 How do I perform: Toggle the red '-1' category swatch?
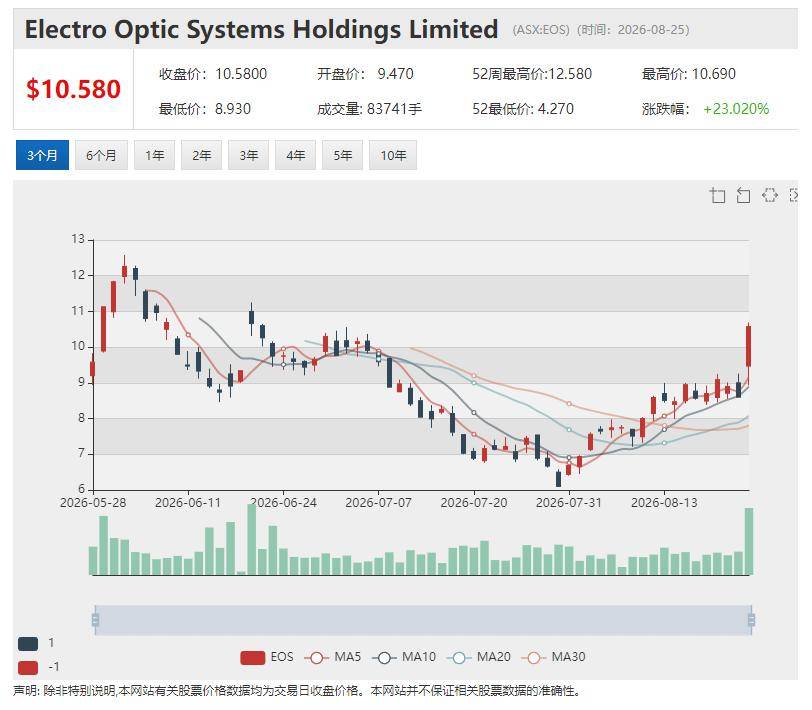point(28,668)
